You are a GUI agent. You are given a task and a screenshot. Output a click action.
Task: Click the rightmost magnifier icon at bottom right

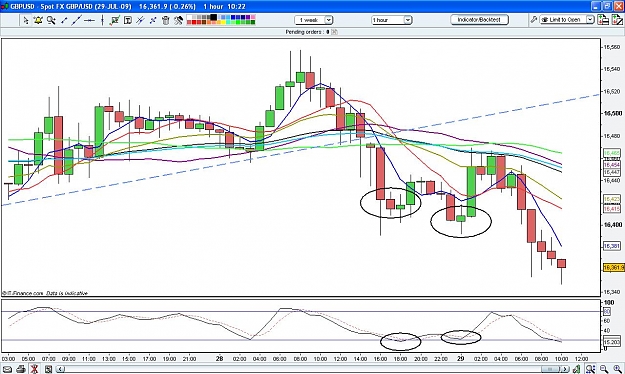pyautogui.click(x=617, y=369)
